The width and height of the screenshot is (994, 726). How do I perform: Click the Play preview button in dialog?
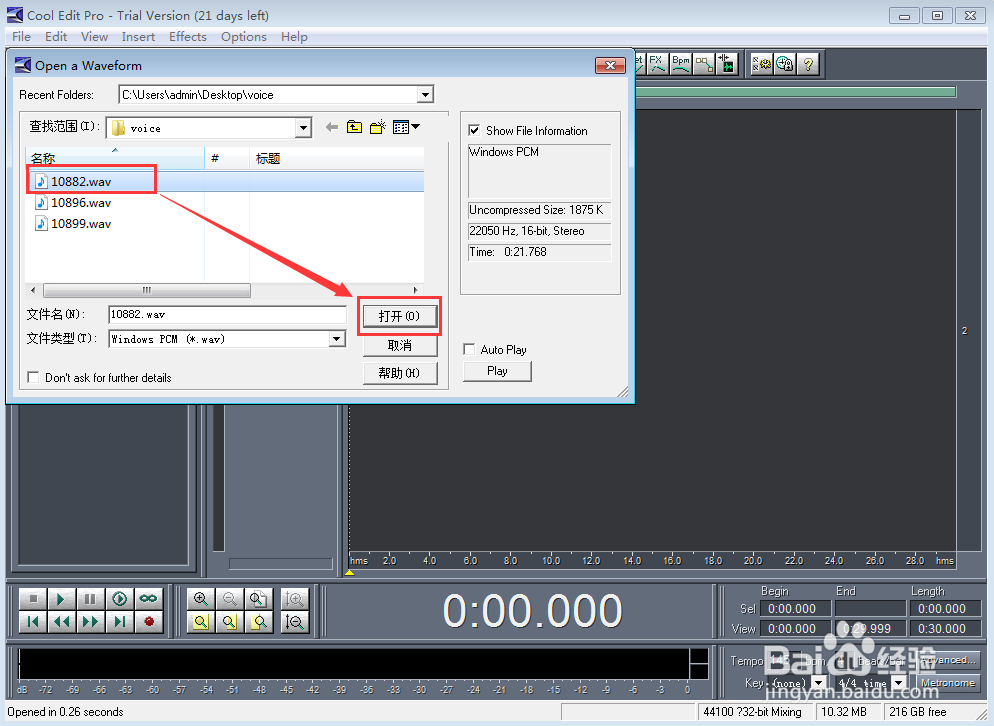click(x=497, y=371)
